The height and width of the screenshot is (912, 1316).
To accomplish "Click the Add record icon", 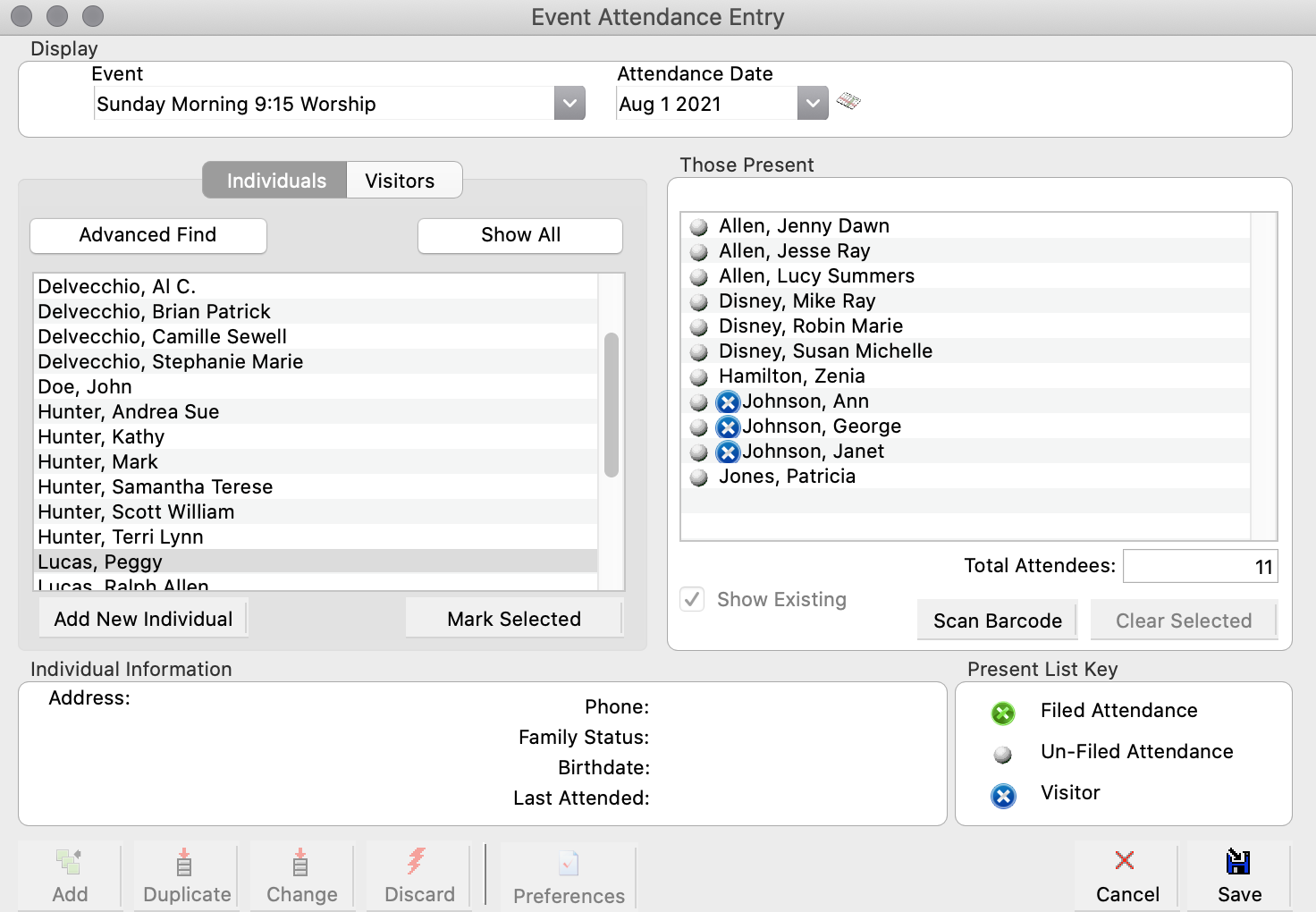I will coord(69,862).
